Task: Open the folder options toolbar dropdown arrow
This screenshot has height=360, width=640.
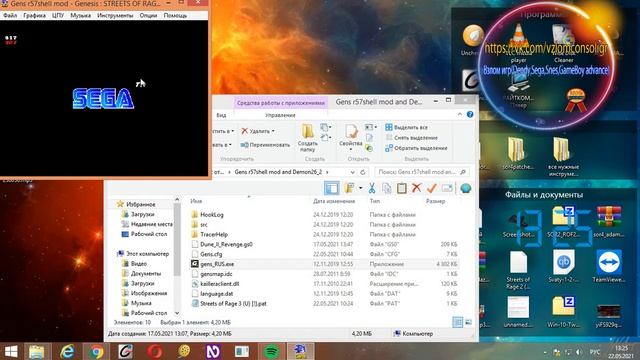Action: click(x=360, y=188)
